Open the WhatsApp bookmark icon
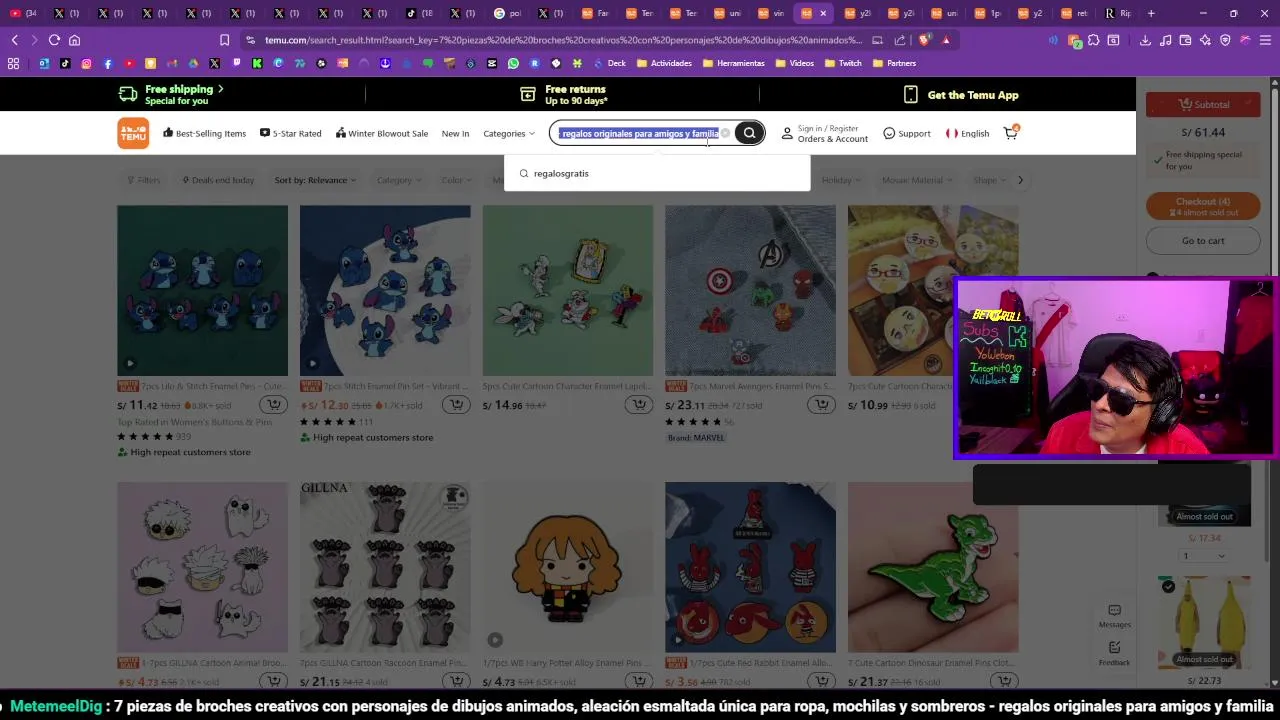This screenshot has width=1280, height=720. (x=513, y=63)
